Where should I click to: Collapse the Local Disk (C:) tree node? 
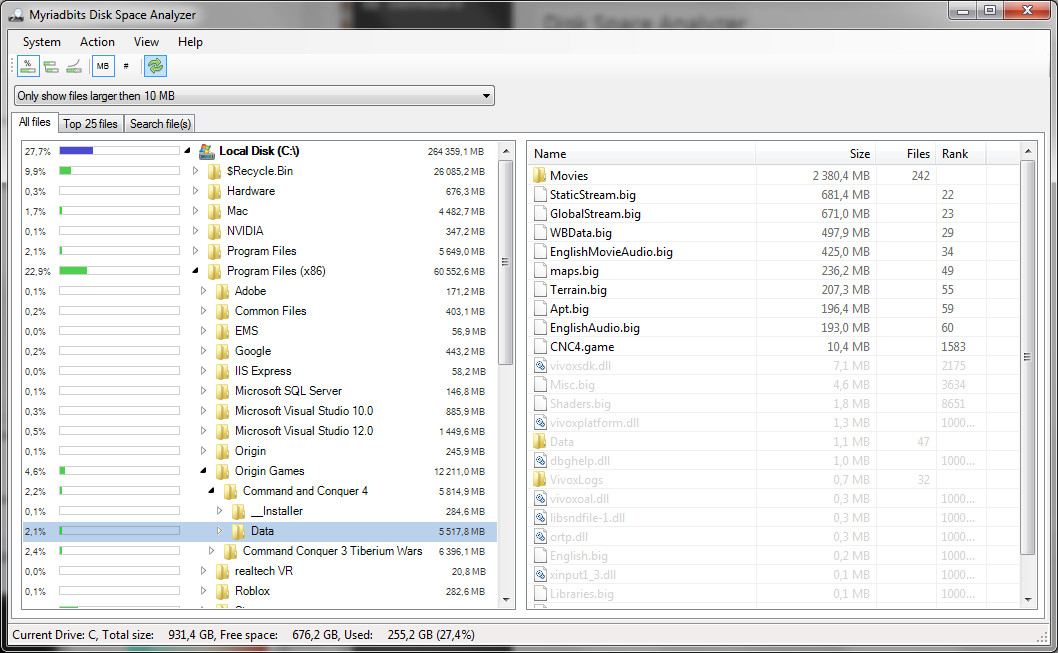coord(188,151)
